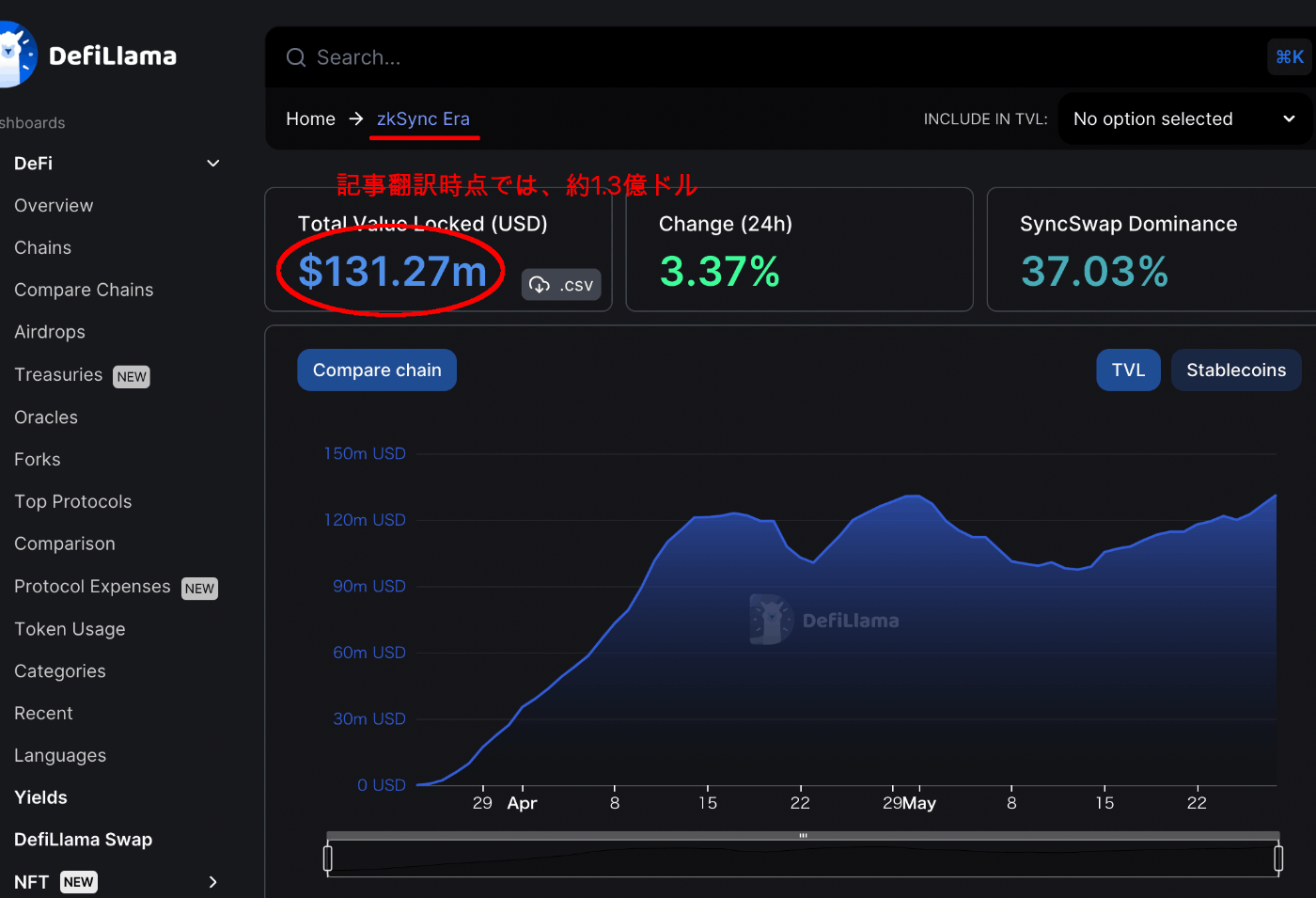
Task: Click the 37.03% SyncSwap dominance value
Action: click(x=1094, y=272)
